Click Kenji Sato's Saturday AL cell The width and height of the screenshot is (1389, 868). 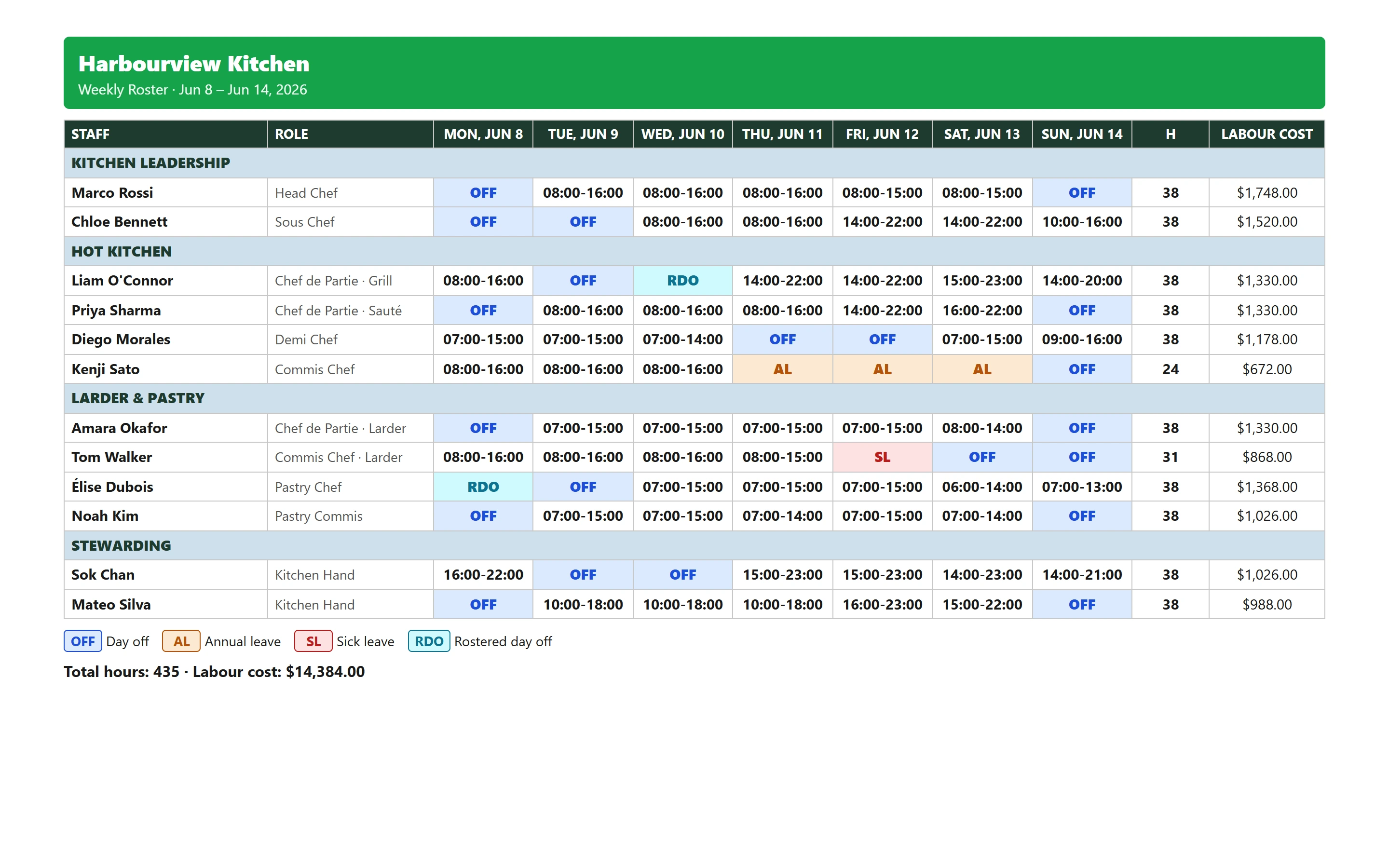(982, 369)
